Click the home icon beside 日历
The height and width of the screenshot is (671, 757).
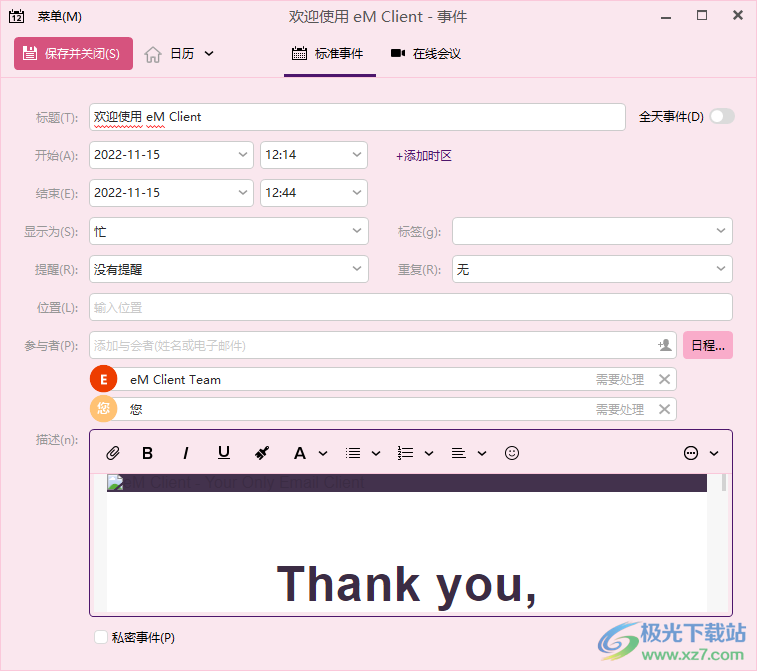153,54
